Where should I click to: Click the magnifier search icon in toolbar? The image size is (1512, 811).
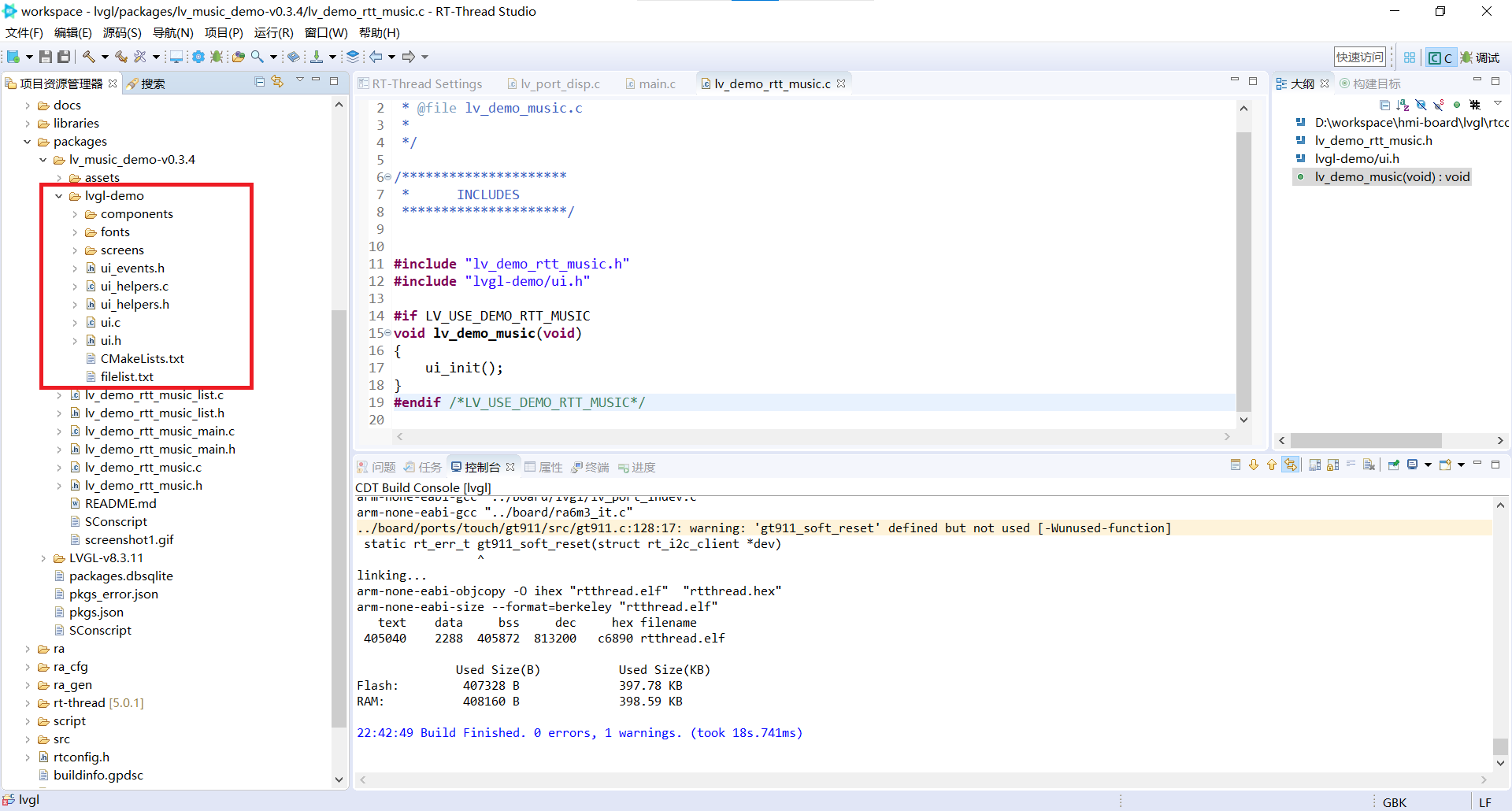(258, 57)
